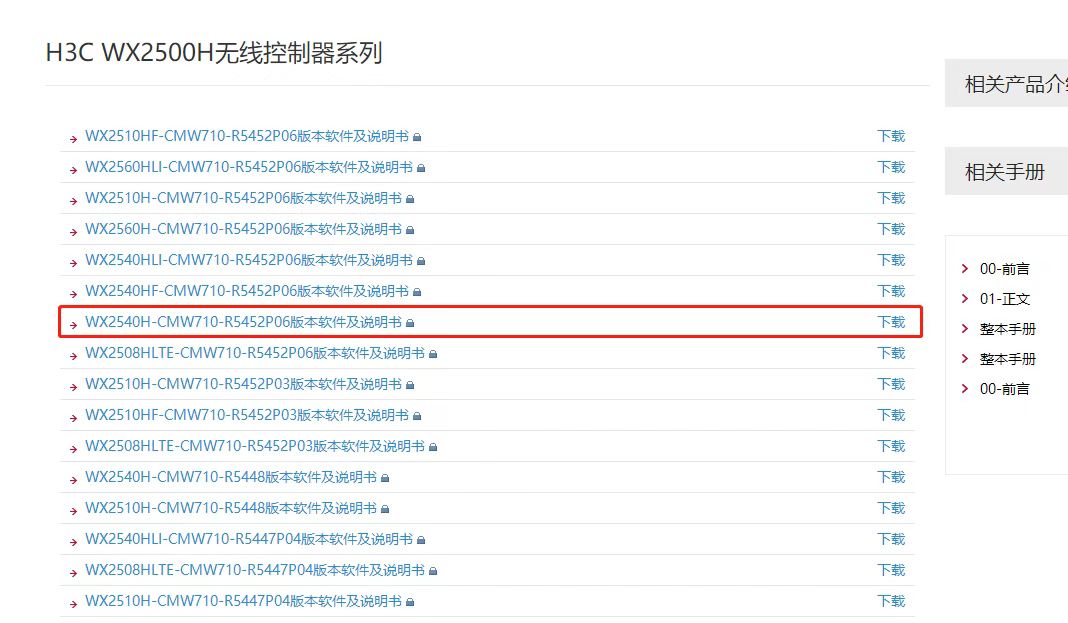Open WX2510HF-CMW710-R5452P06 software and release notes

coord(247,136)
